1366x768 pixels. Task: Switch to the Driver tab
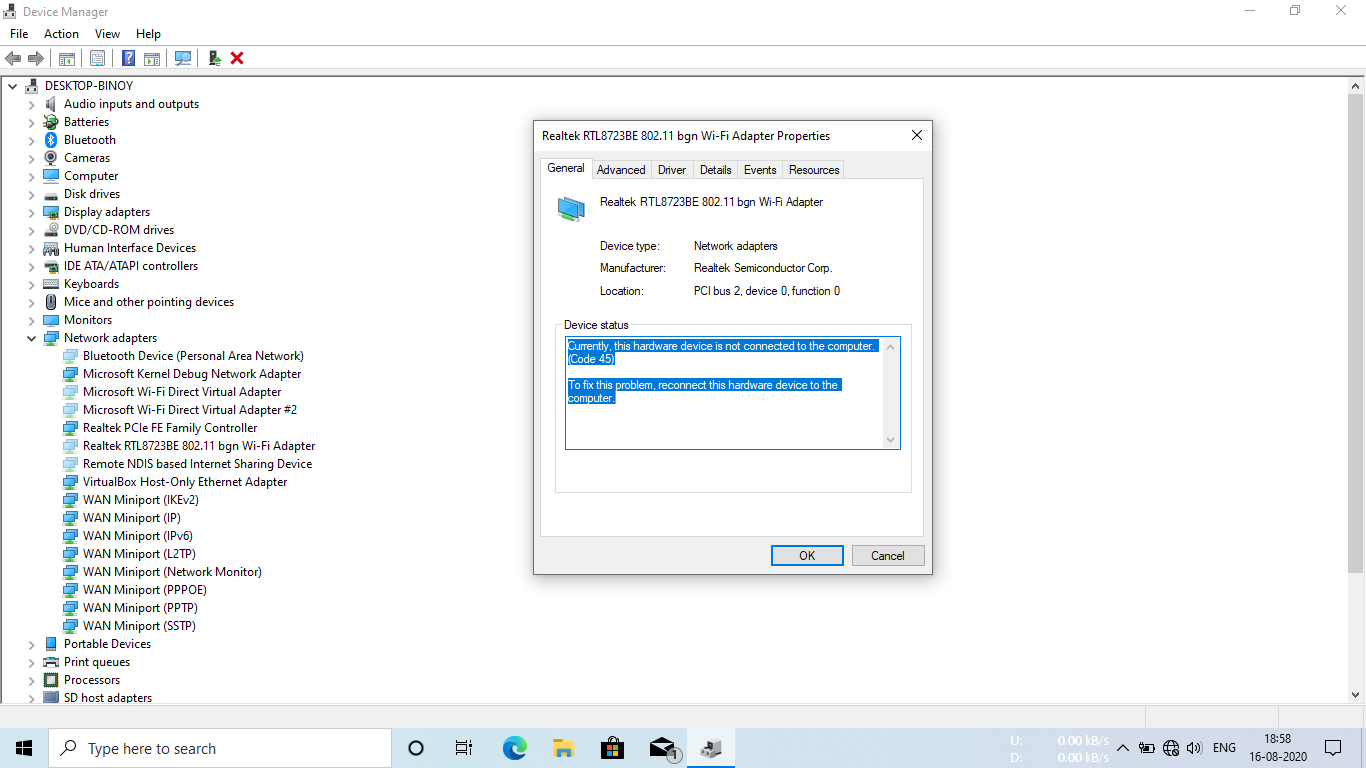click(x=672, y=170)
